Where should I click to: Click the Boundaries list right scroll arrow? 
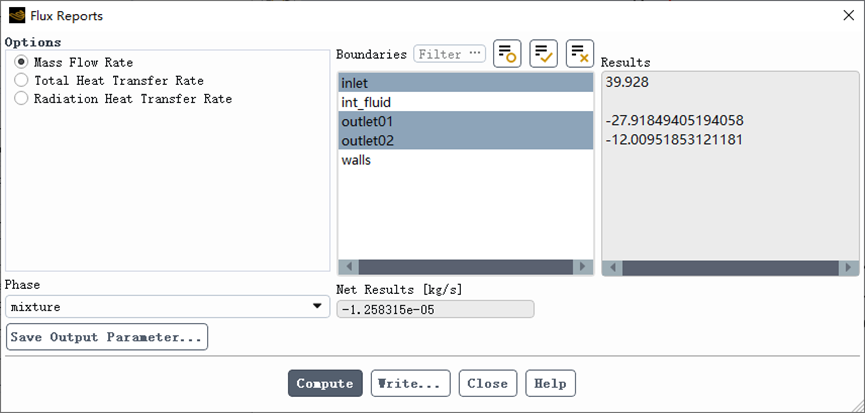click(x=583, y=267)
